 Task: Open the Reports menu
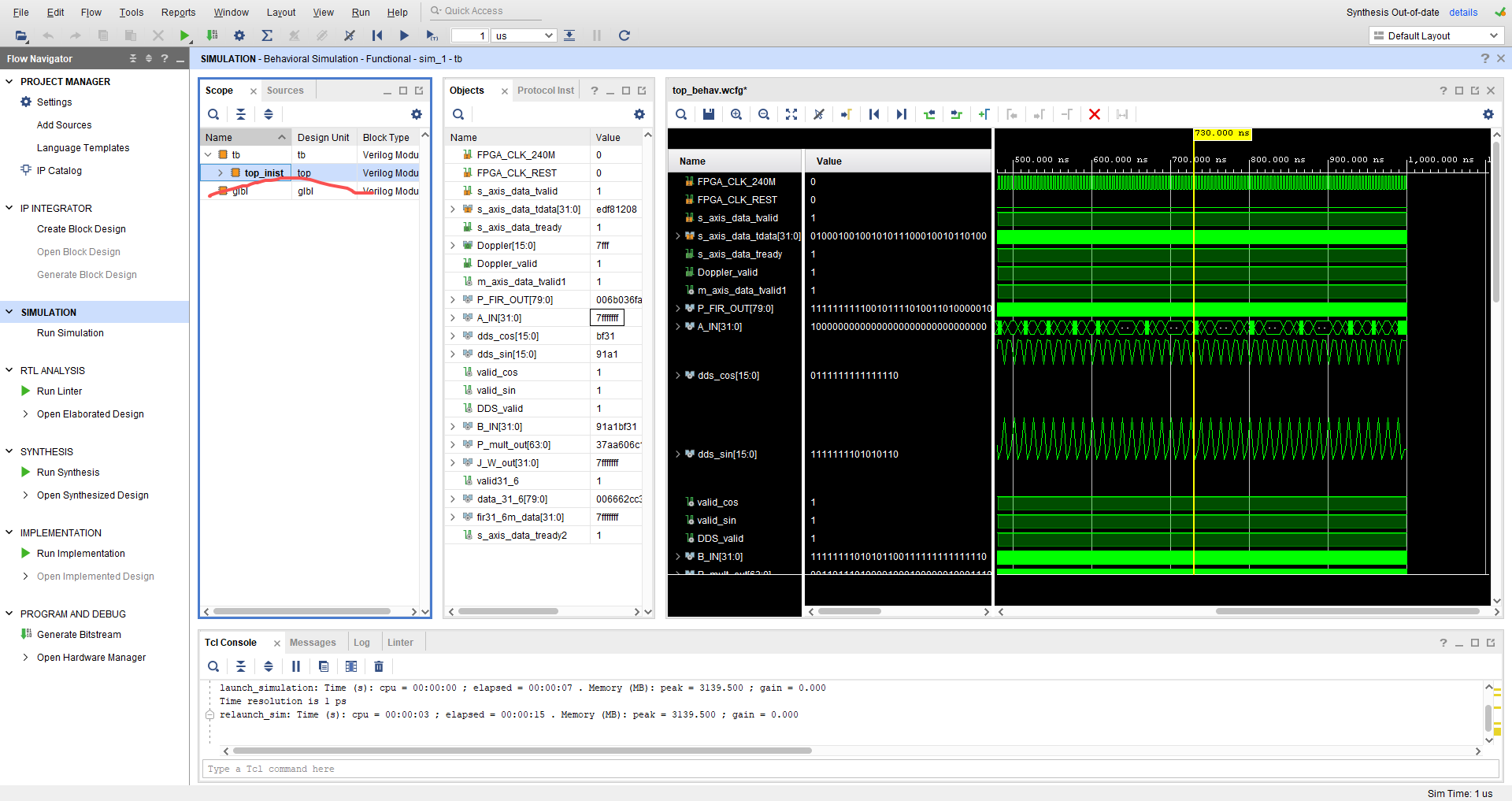click(x=178, y=12)
